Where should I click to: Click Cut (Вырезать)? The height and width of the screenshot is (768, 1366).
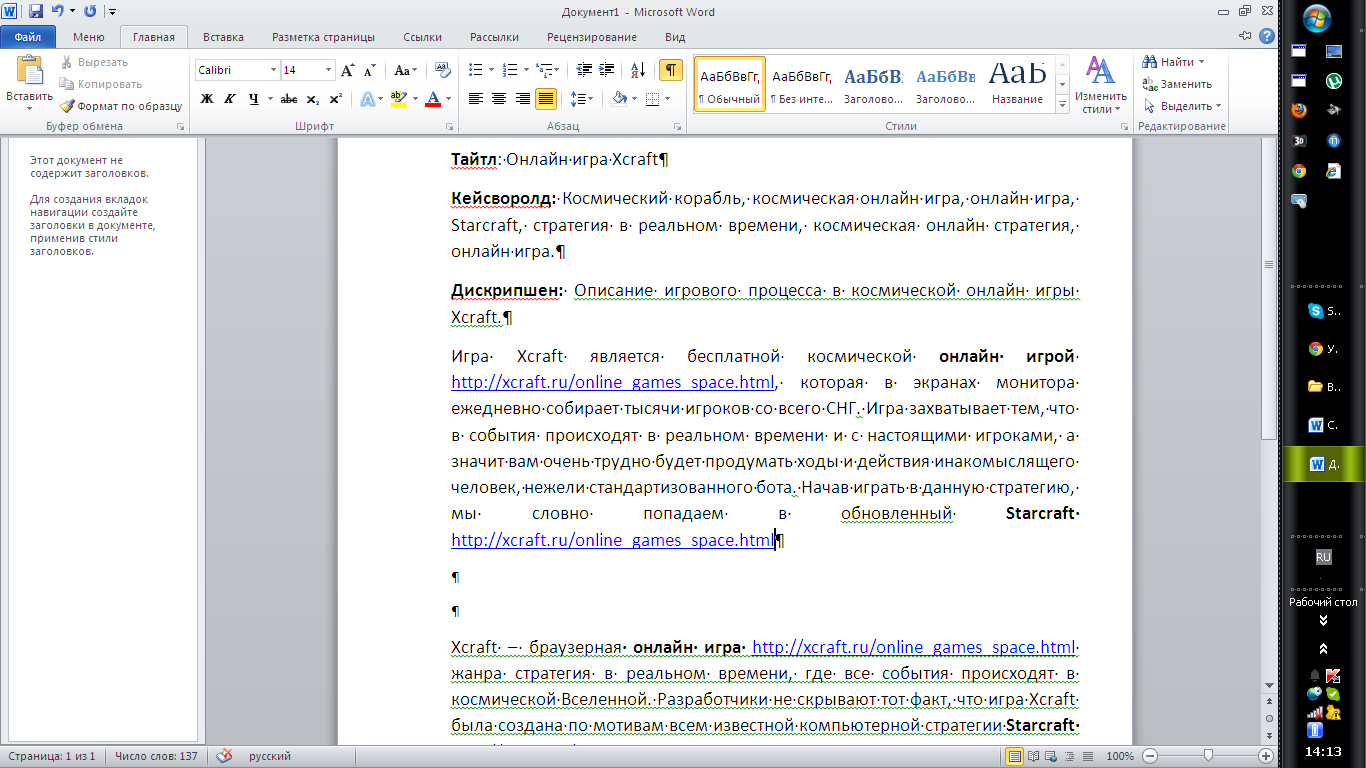tap(93, 62)
